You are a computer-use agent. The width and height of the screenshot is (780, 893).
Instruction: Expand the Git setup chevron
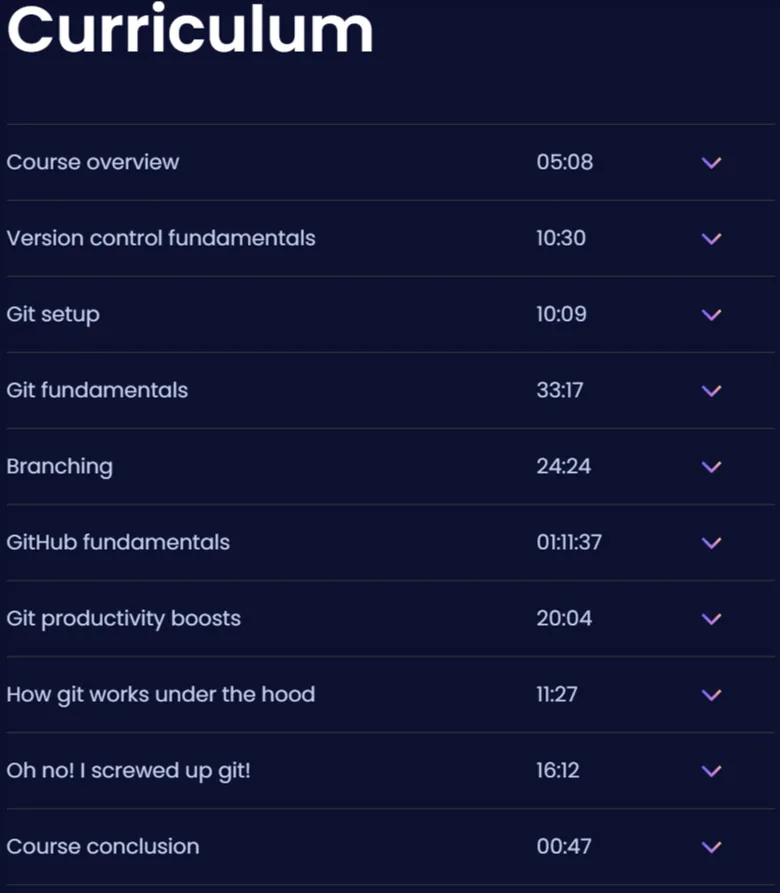click(x=711, y=315)
